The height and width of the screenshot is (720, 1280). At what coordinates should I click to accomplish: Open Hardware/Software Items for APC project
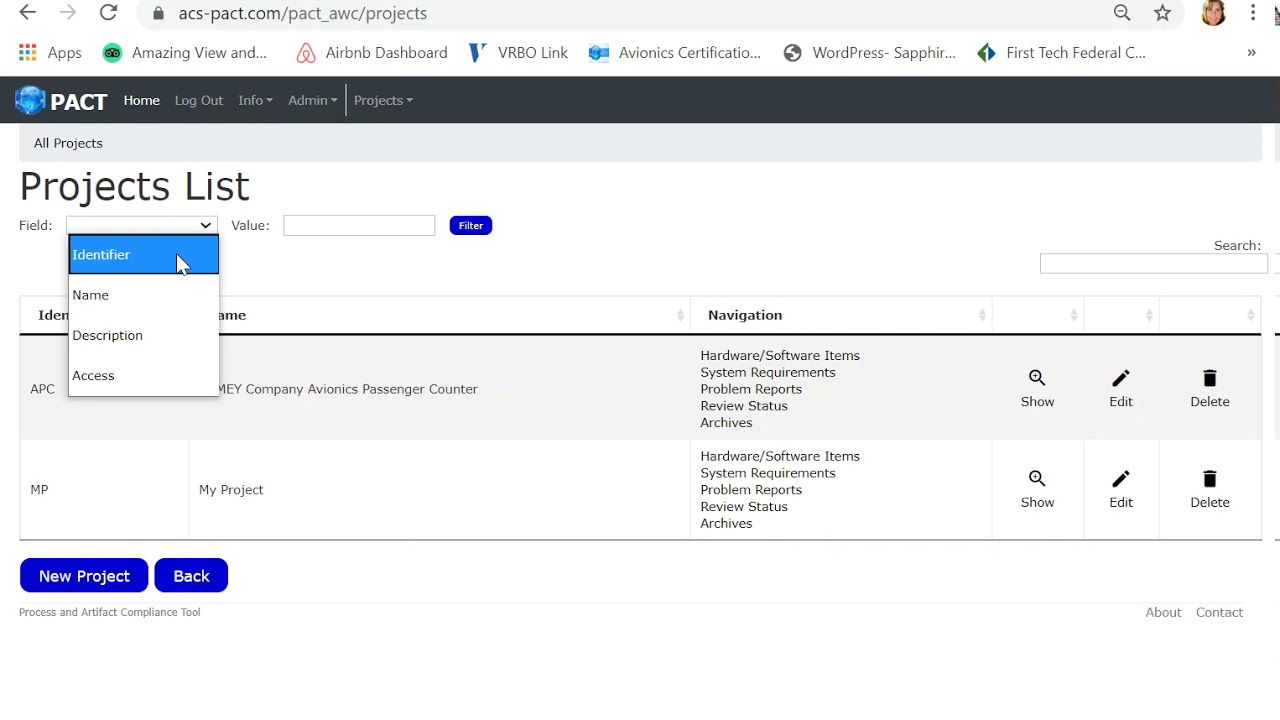(780, 355)
